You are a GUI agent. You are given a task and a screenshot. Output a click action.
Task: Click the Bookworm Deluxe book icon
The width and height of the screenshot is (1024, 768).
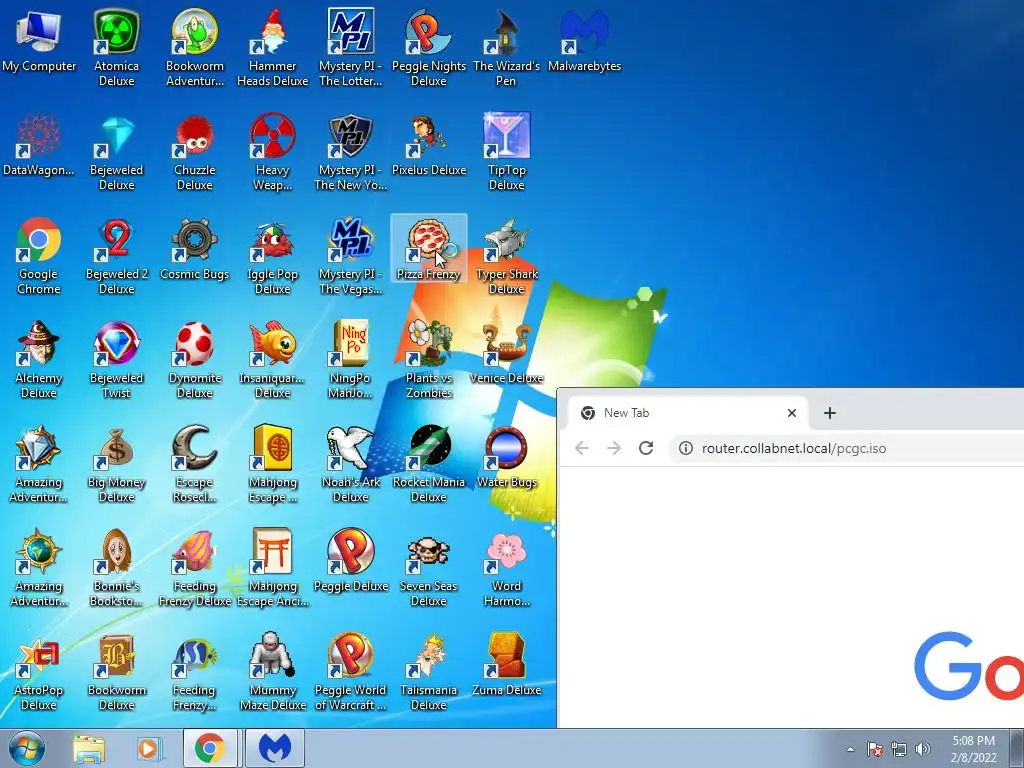(116, 673)
